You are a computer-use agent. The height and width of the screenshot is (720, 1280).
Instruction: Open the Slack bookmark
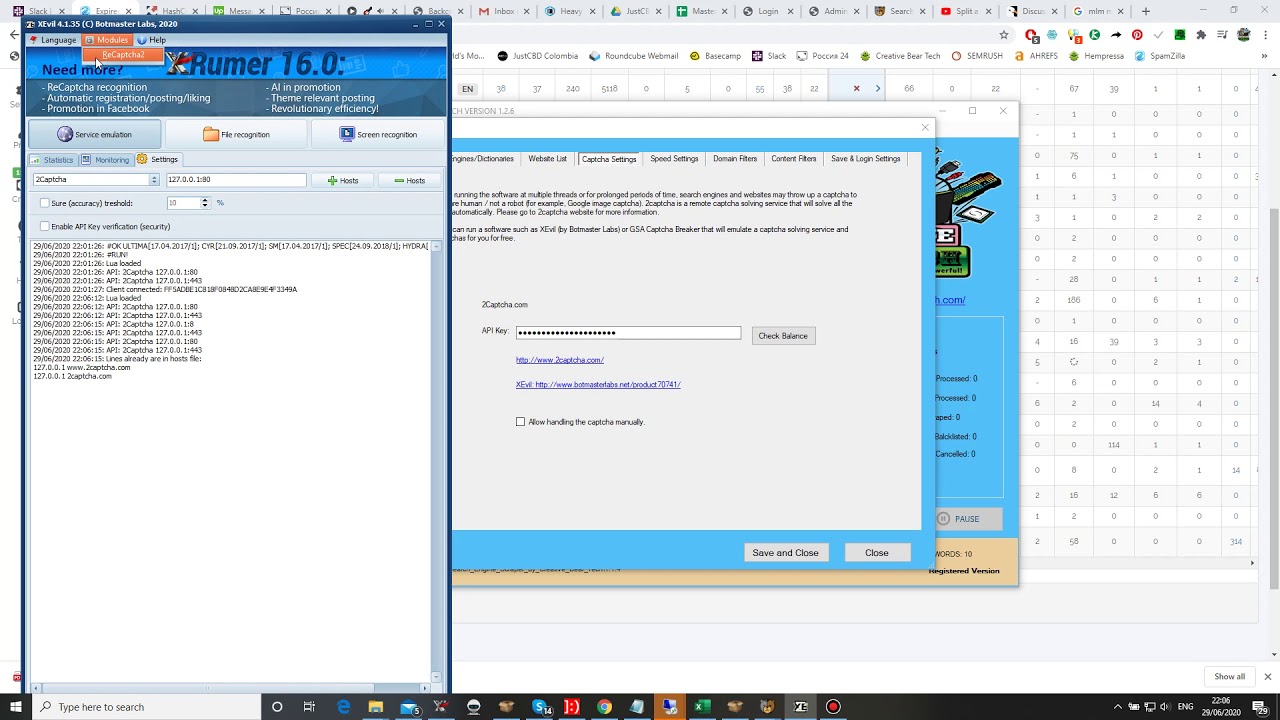769,56
